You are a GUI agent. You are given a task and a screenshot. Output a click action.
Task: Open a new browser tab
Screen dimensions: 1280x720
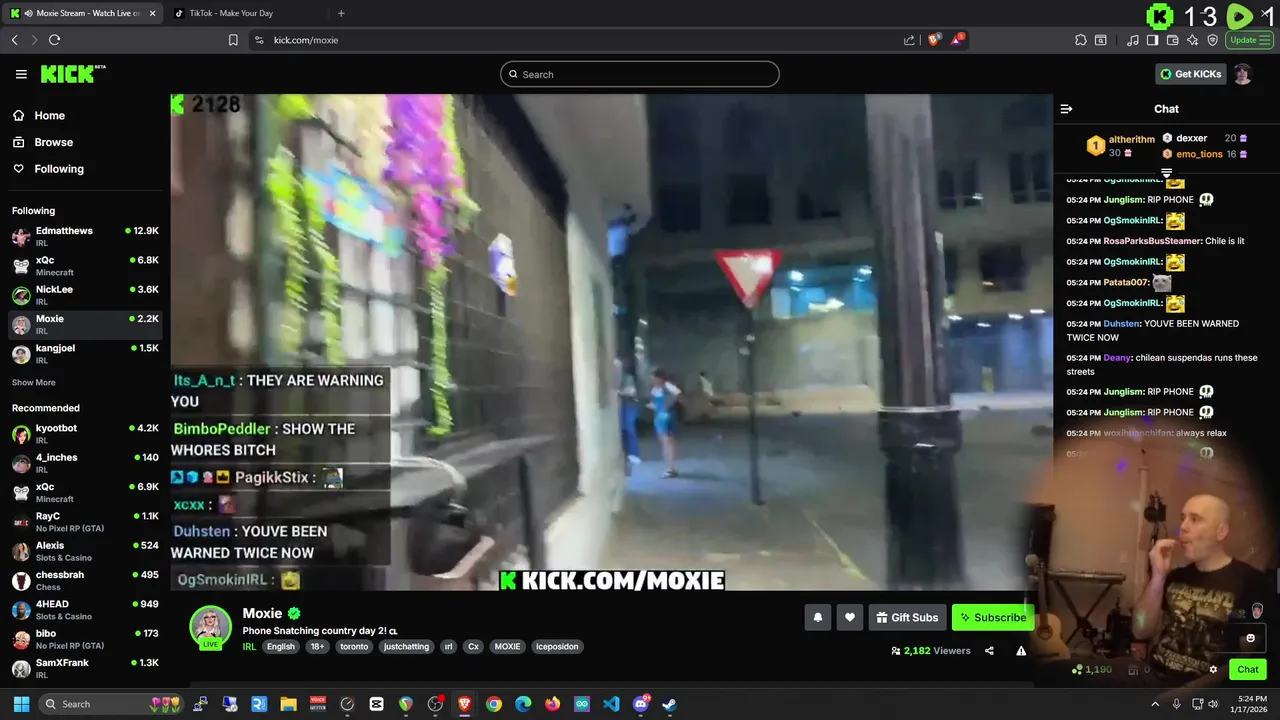341,13
